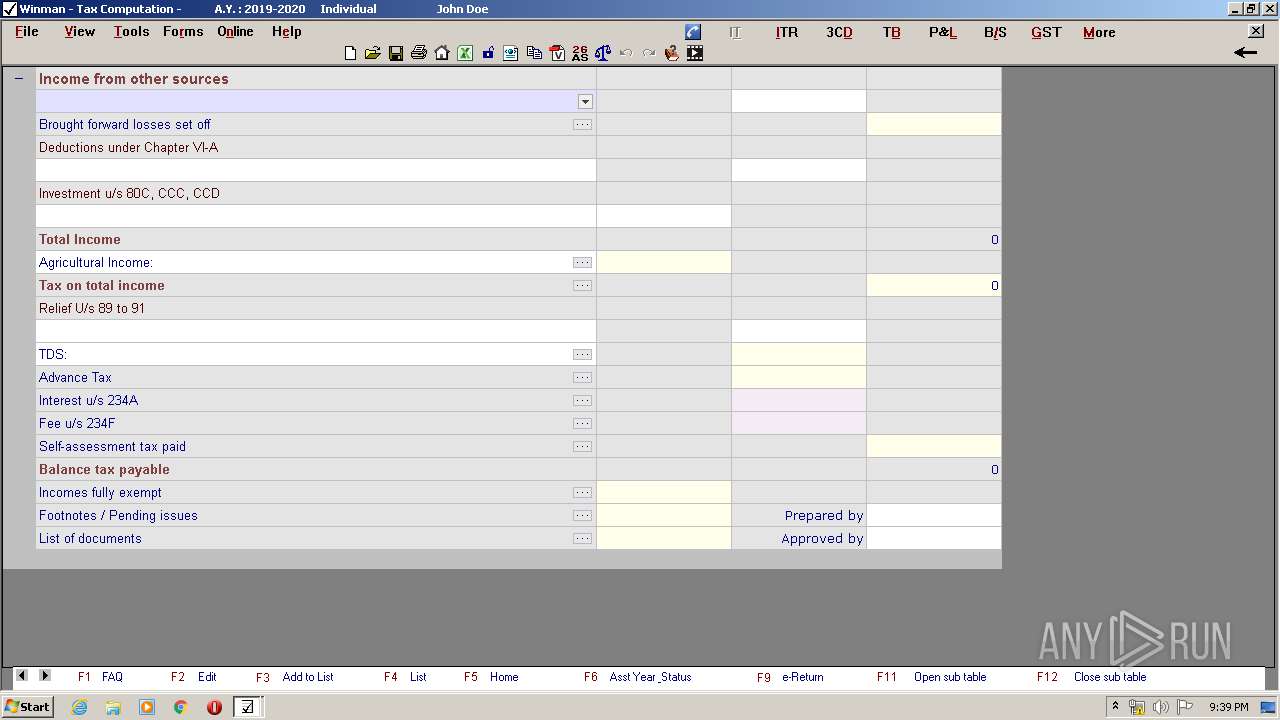Open the 26AS icon

(x=580, y=53)
